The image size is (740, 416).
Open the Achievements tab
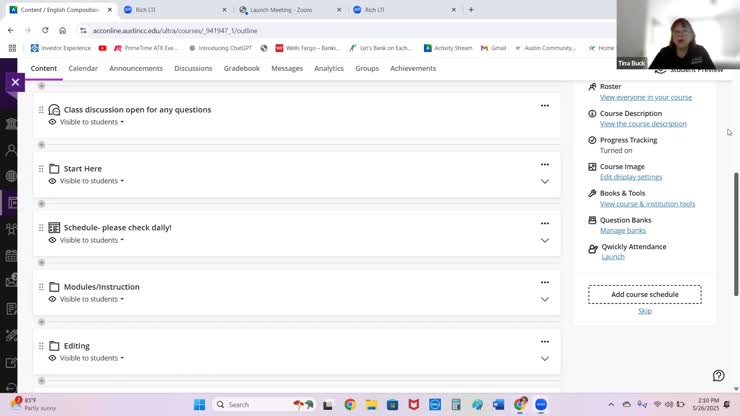413,68
